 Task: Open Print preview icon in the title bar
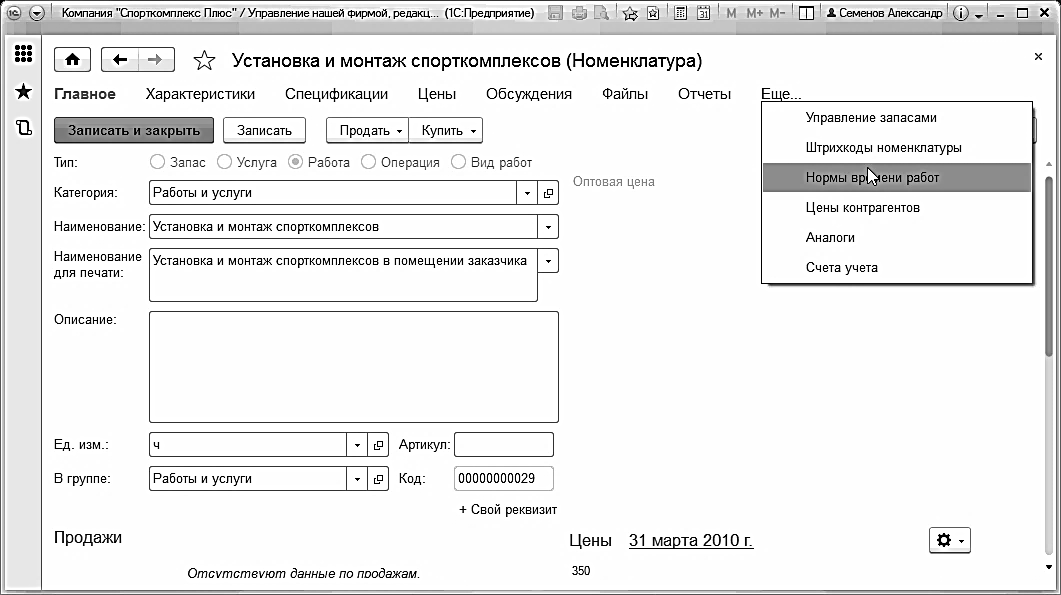point(601,13)
